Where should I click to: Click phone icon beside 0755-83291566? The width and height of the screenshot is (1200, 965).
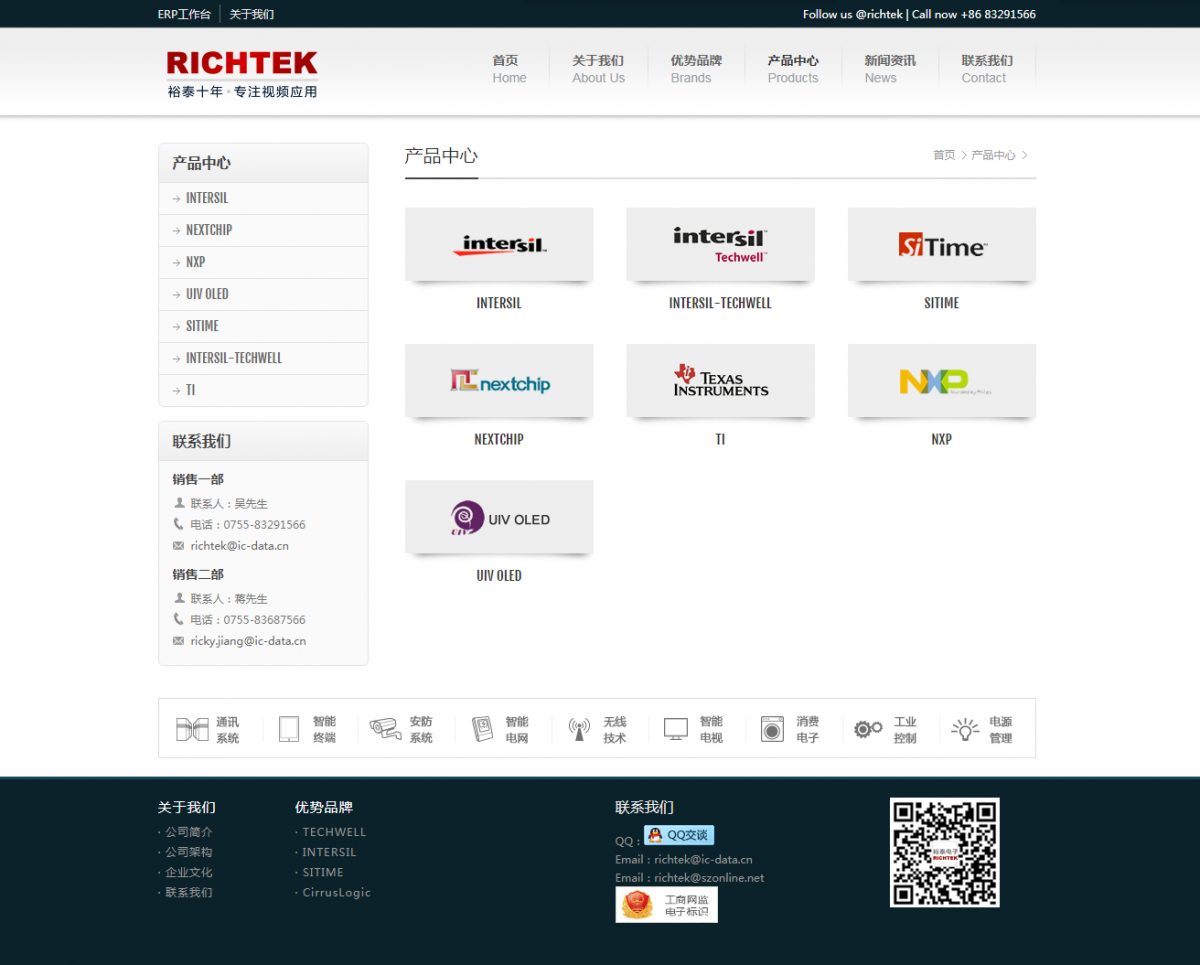pos(179,524)
